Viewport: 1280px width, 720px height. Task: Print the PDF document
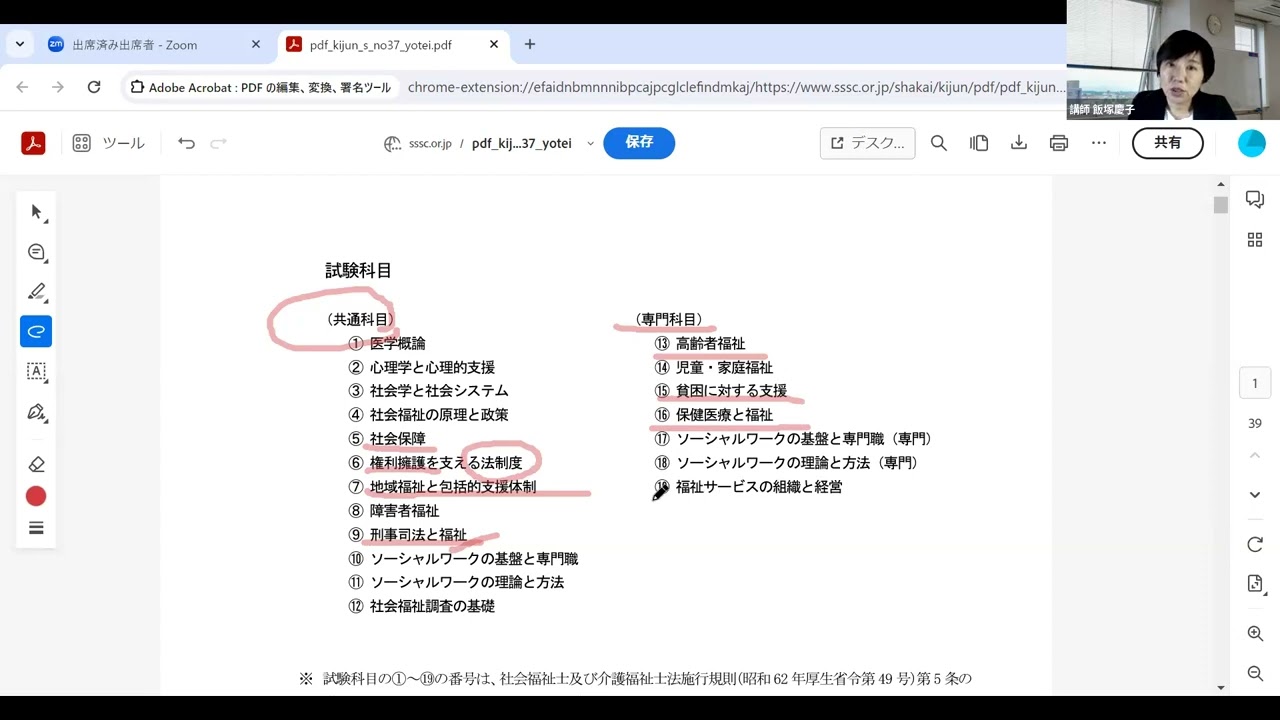click(x=1059, y=143)
